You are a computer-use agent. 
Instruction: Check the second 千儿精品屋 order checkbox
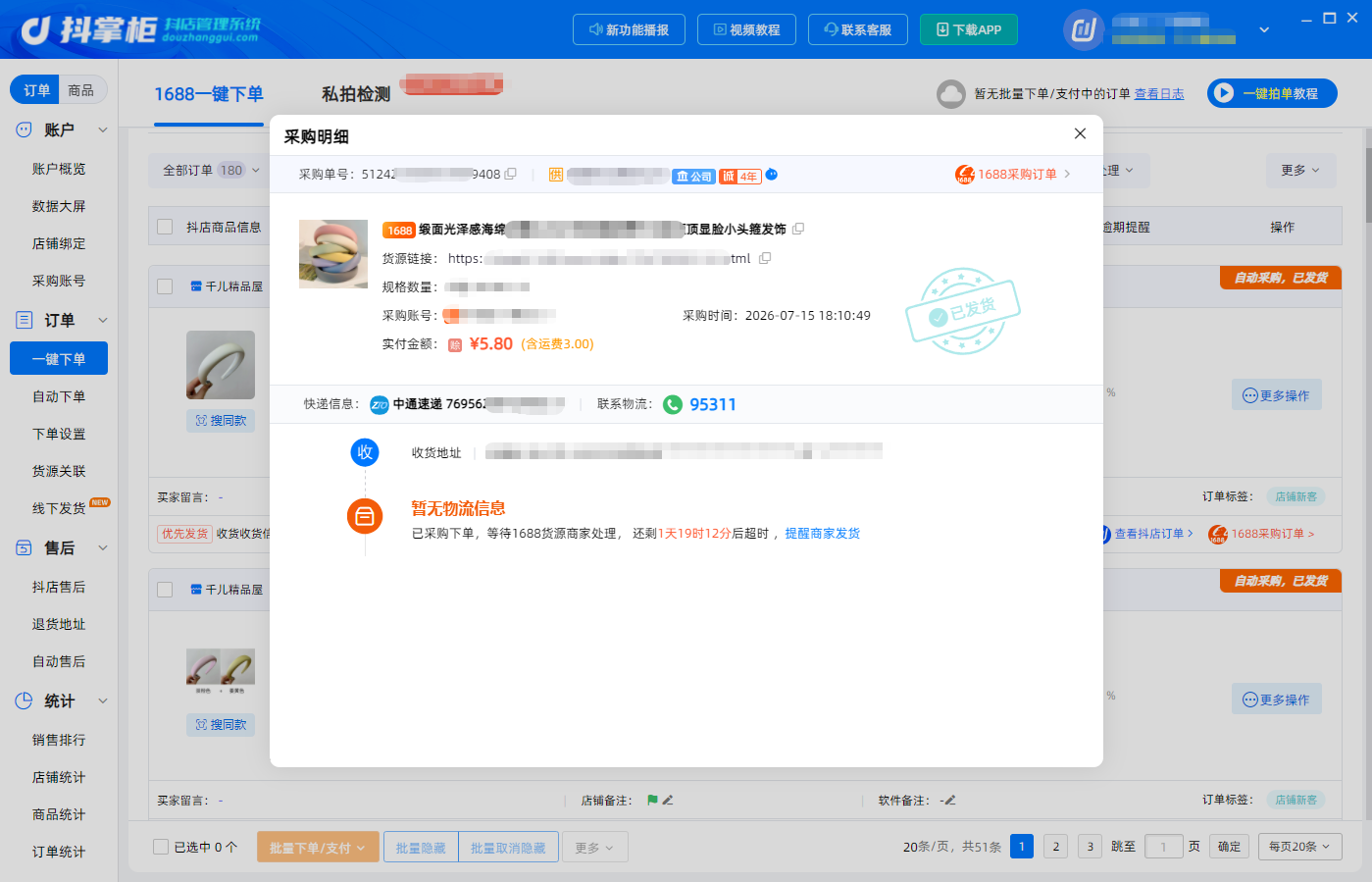pos(165,590)
